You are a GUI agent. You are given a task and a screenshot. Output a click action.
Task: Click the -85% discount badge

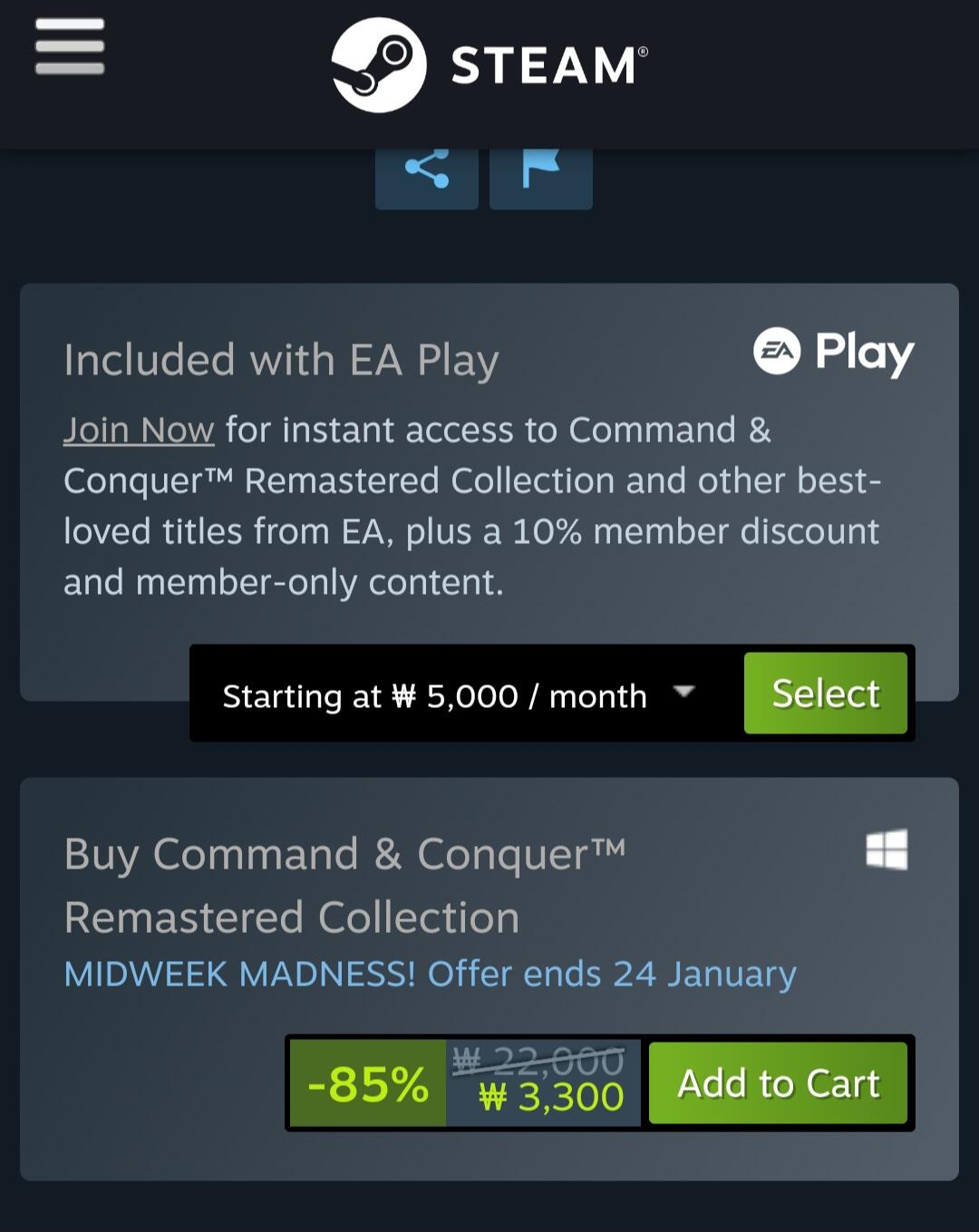coord(368,1083)
